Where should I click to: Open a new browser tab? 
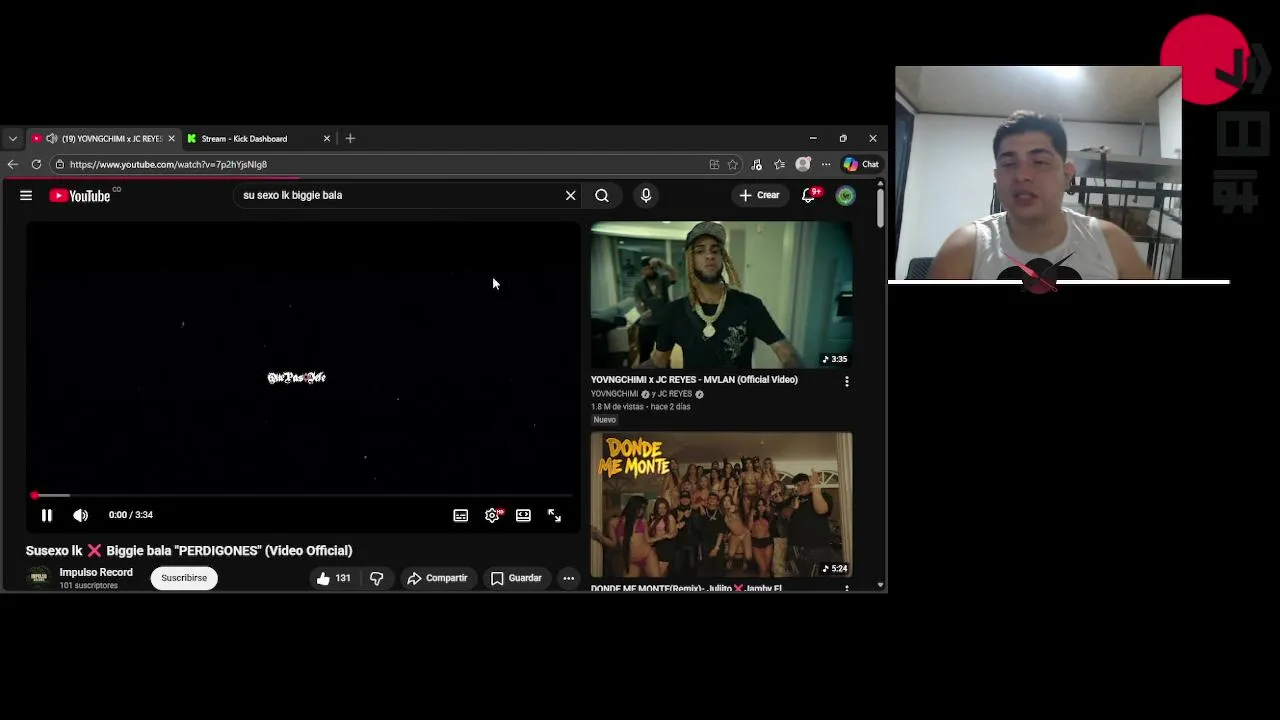(350, 139)
